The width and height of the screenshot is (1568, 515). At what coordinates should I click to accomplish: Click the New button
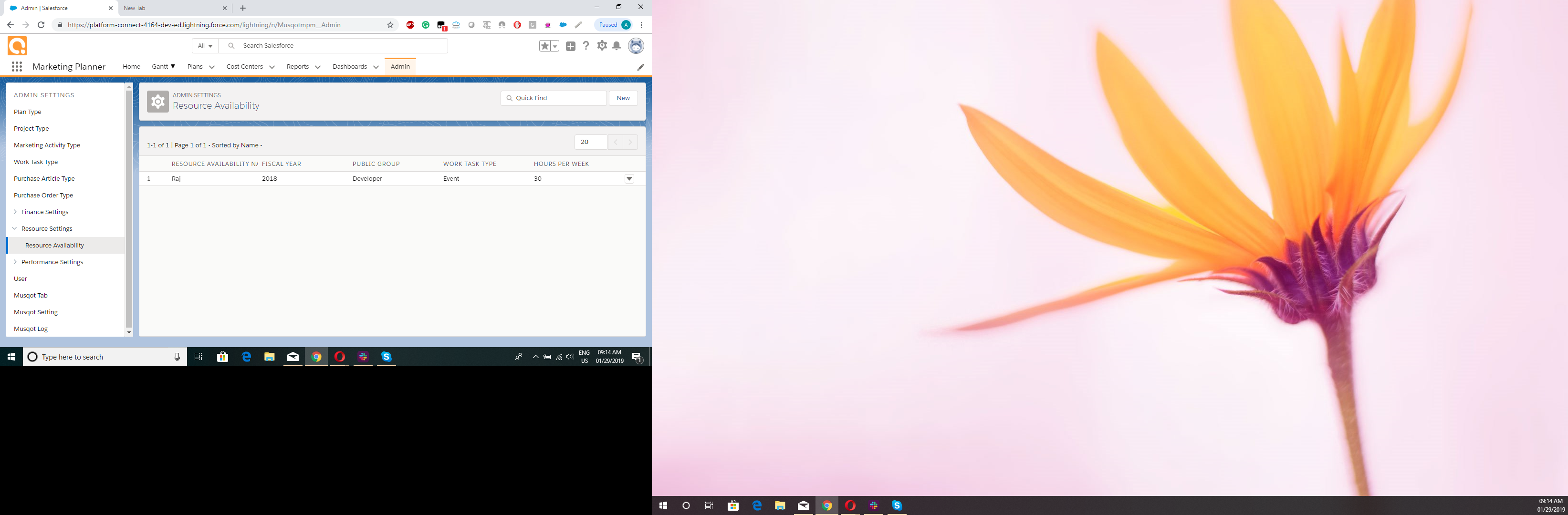(623, 98)
